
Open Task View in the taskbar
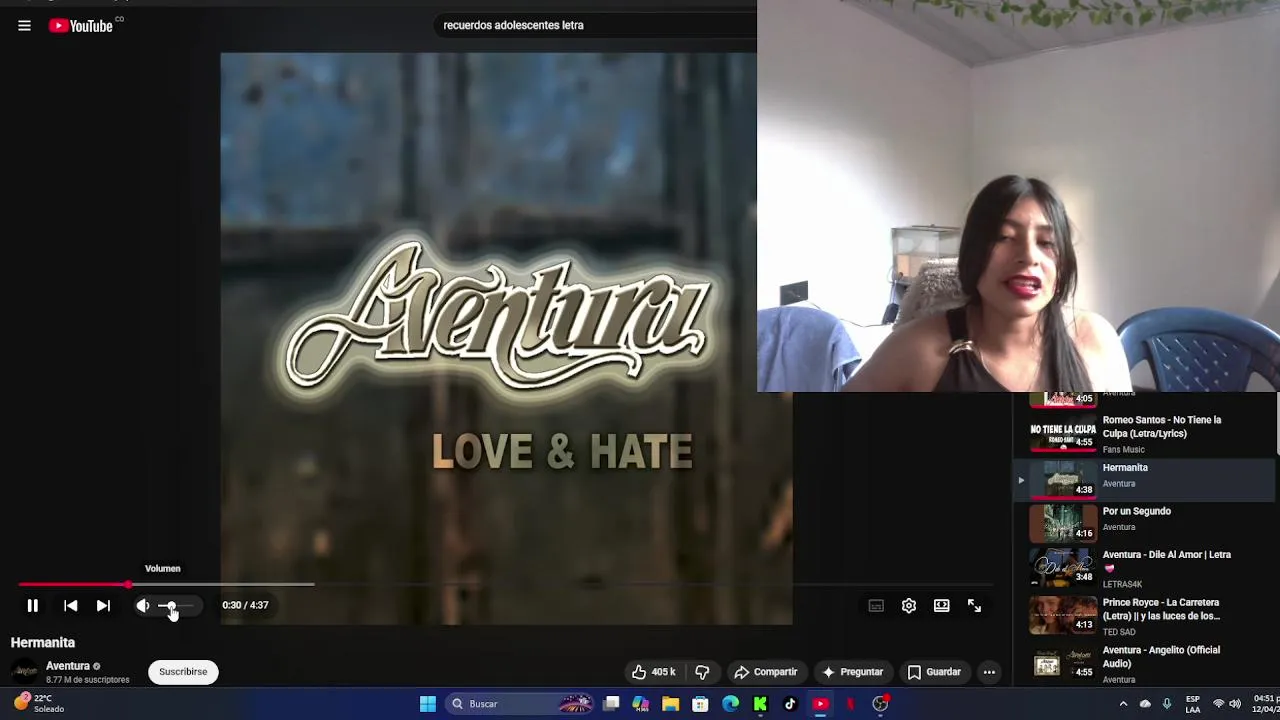pyautogui.click(x=611, y=704)
